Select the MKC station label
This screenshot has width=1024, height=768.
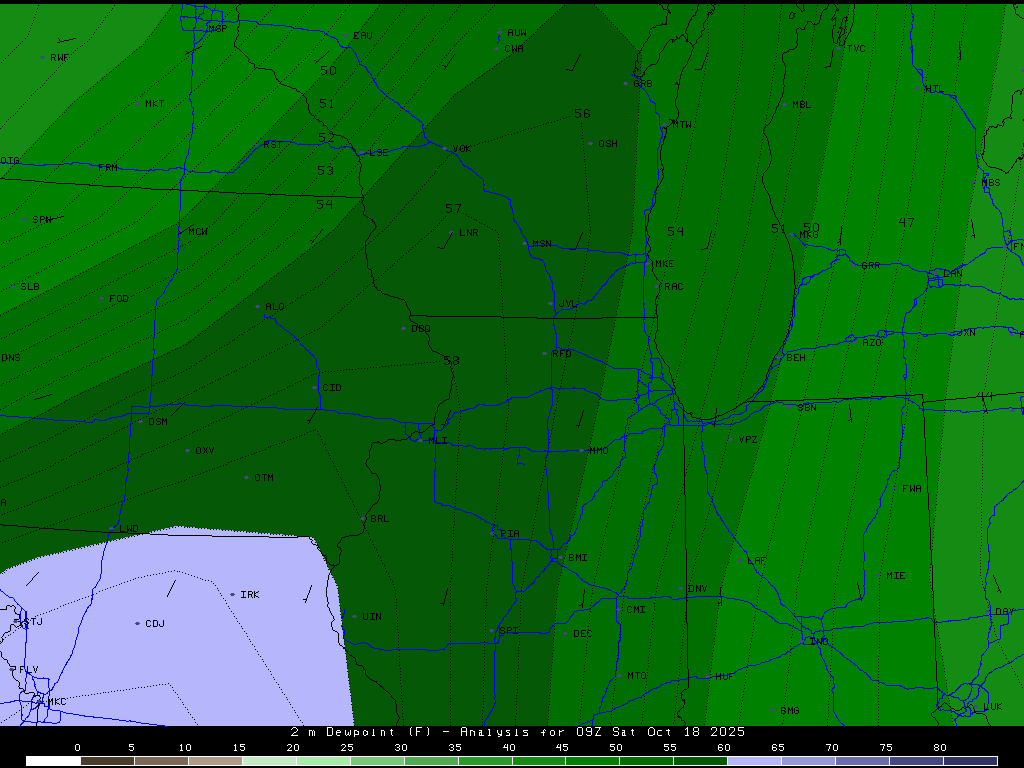pyautogui.click(x=56, y=701)
